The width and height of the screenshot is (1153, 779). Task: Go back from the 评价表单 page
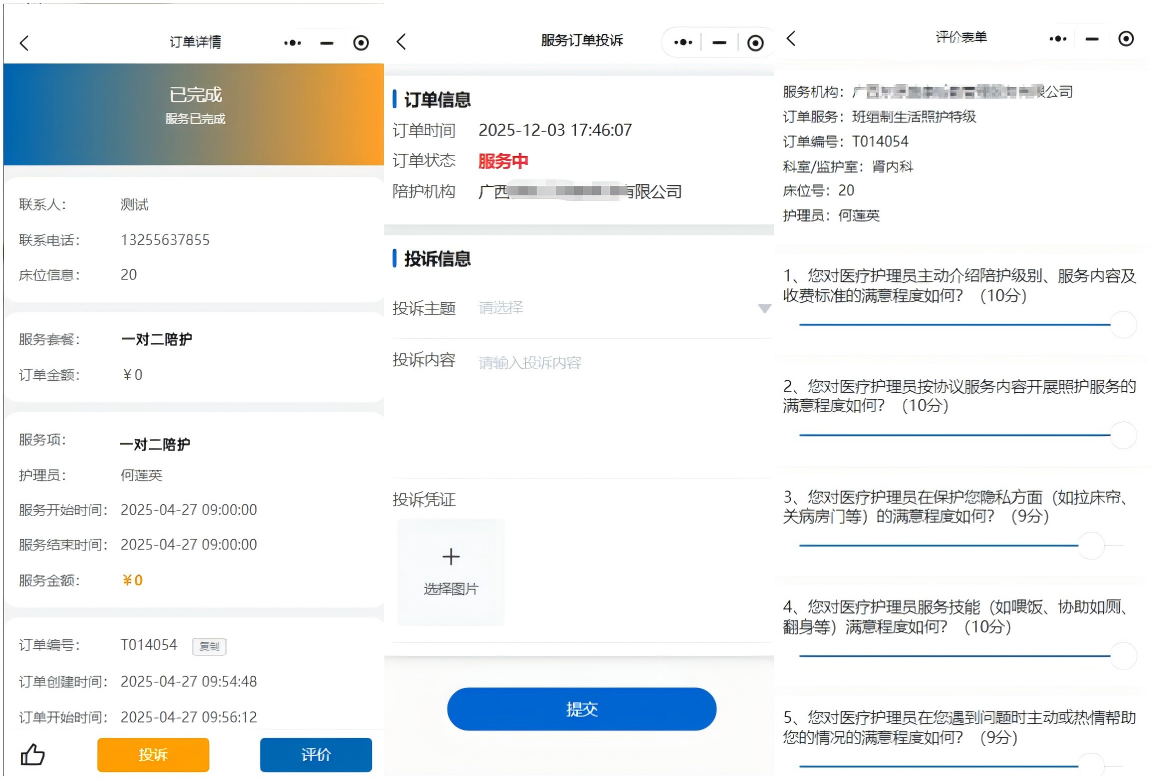tap(791, 38)
